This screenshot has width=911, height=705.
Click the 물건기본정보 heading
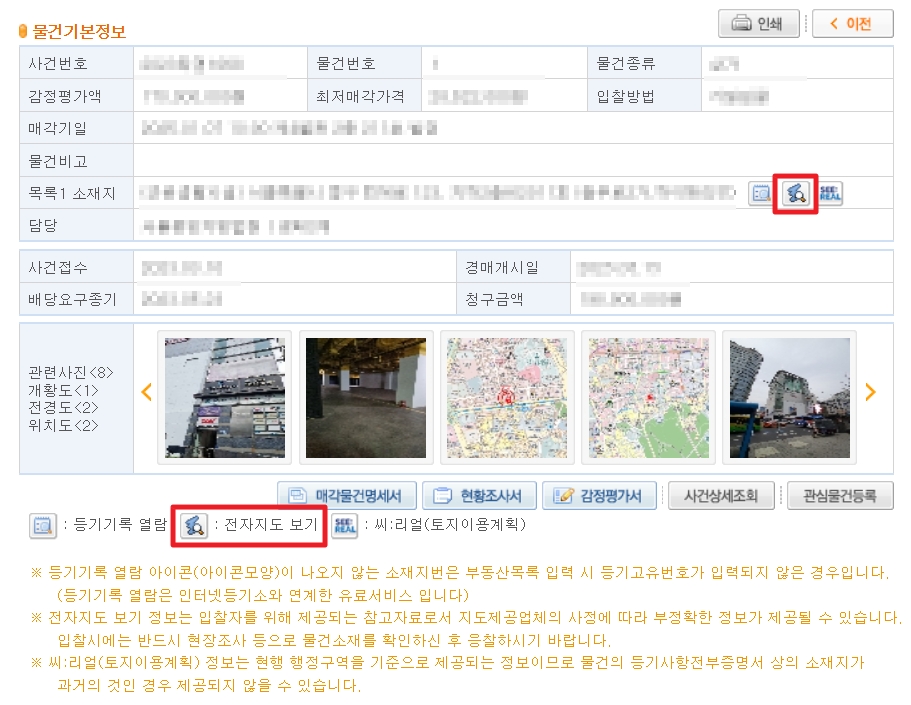point(79,31)
